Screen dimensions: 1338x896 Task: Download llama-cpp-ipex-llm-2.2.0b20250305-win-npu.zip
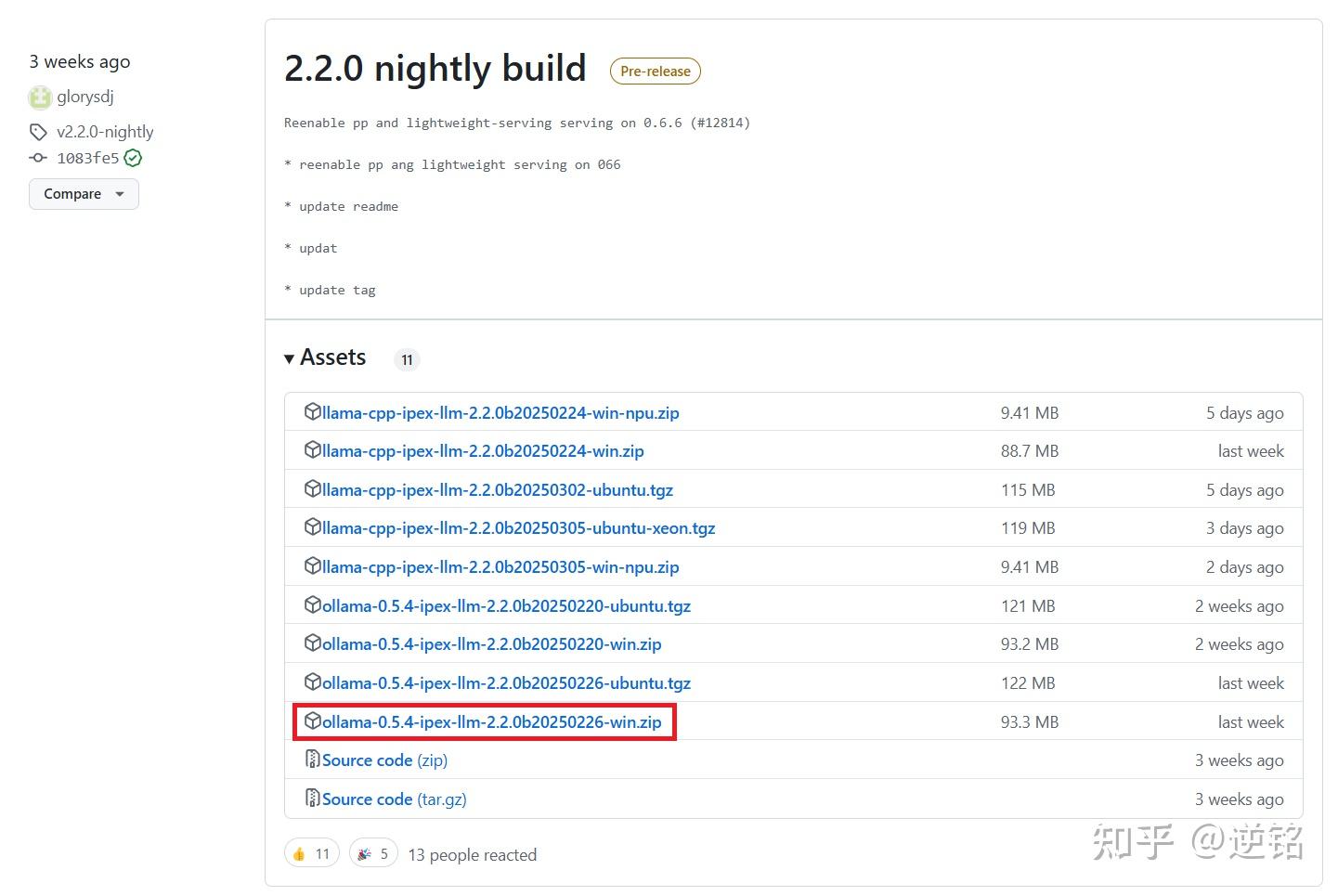coord(500,567)
